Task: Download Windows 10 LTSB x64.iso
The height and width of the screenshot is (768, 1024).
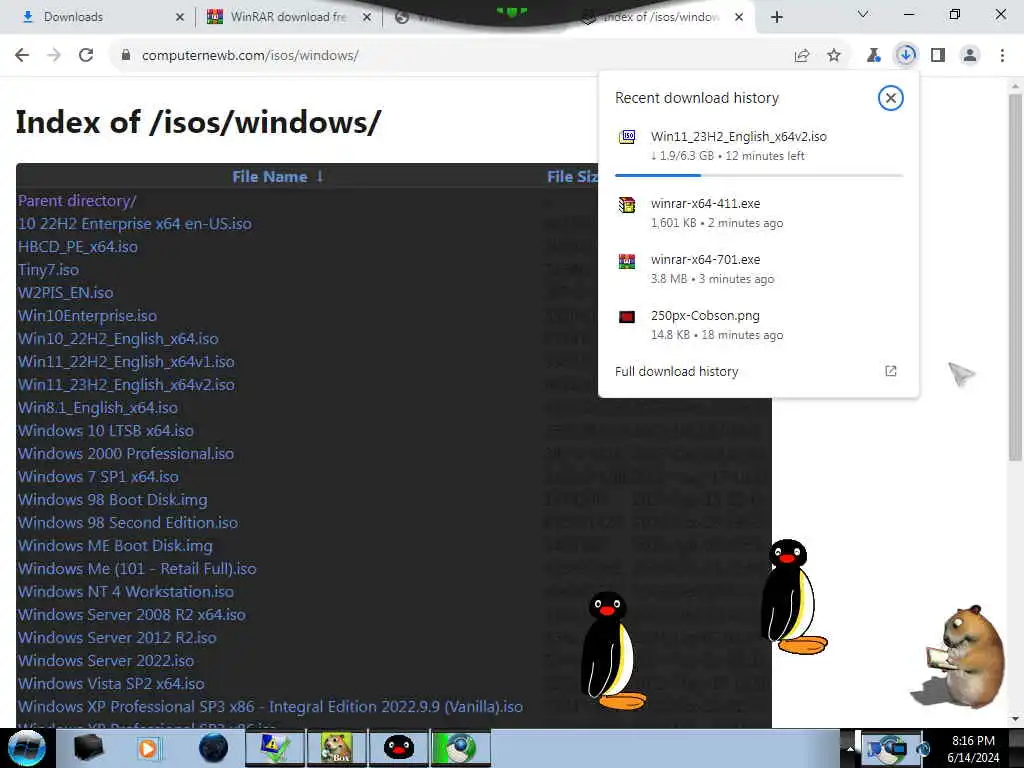Action: click(106, 430)
